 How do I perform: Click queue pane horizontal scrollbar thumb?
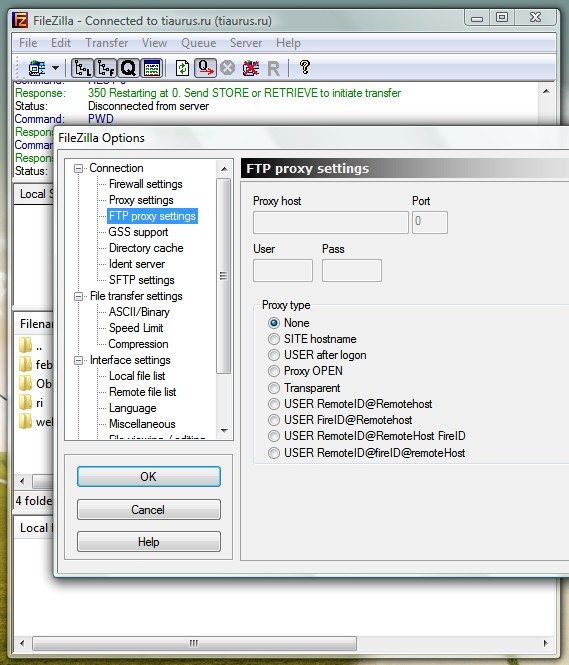tap(194, 643)
